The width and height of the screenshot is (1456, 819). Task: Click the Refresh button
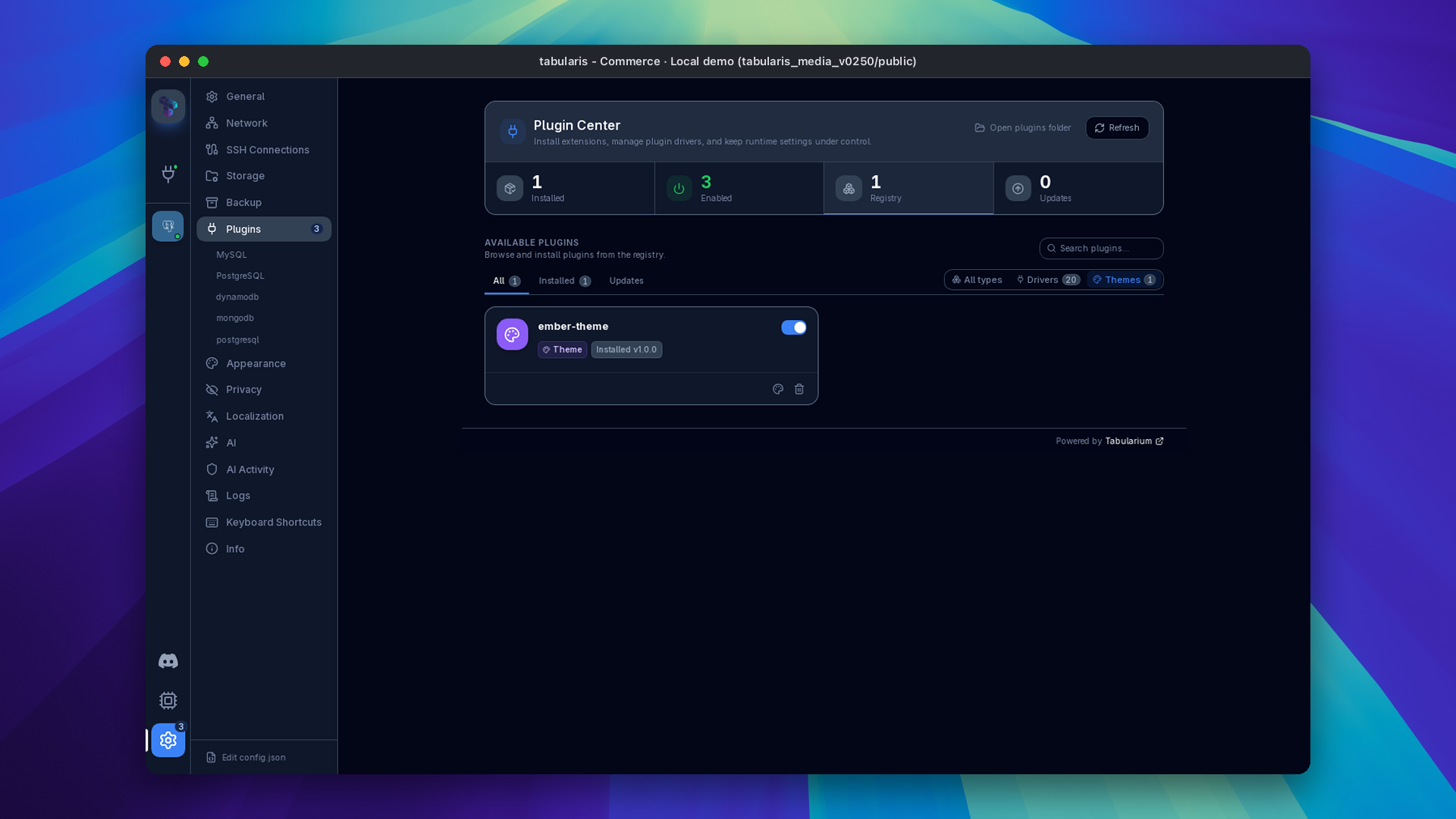(x=1117, y=128)
